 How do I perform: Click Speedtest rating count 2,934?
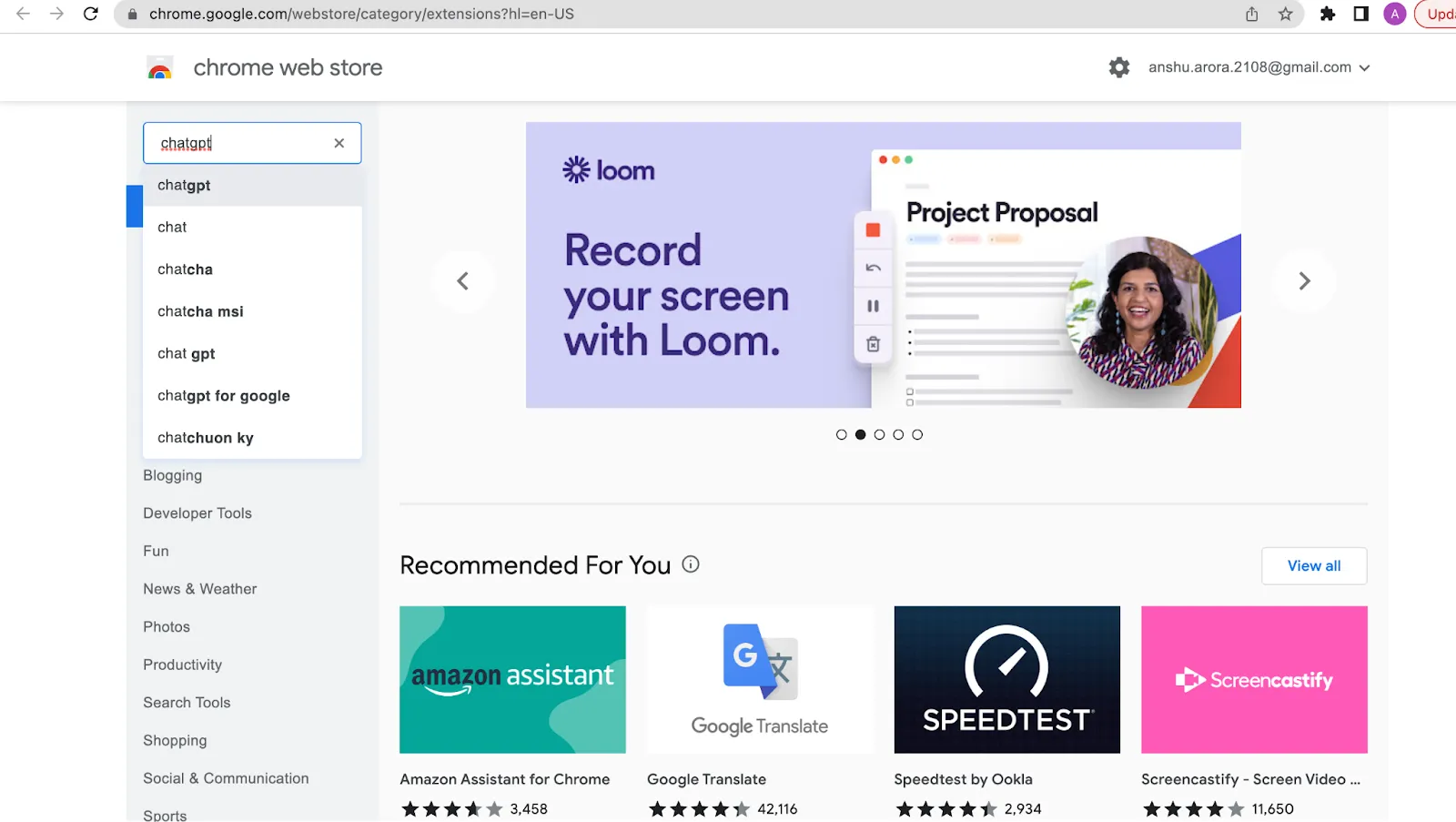click(x=1023, y=809)
